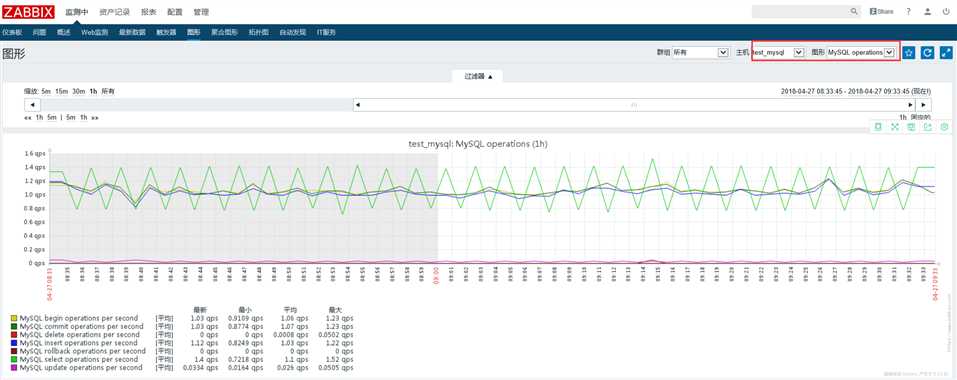Set zoom to 所有
This screenshot has height=380, width=957.
(108, 91)
